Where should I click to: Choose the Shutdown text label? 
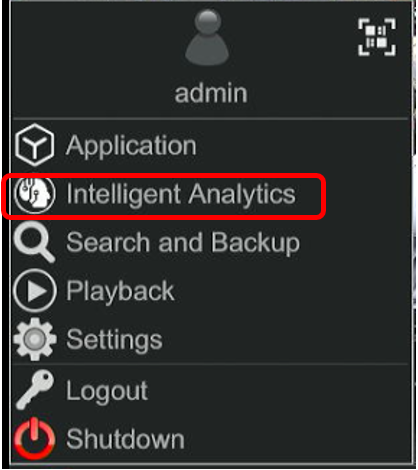(125, 439)
